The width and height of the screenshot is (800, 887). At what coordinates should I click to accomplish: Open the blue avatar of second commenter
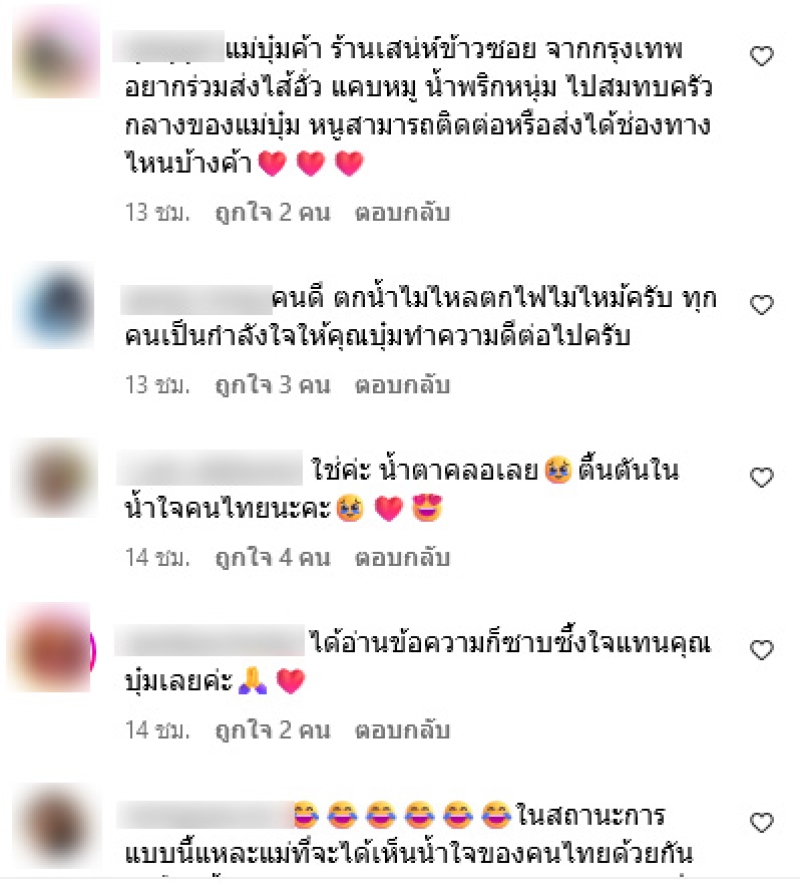coord(55,305)
